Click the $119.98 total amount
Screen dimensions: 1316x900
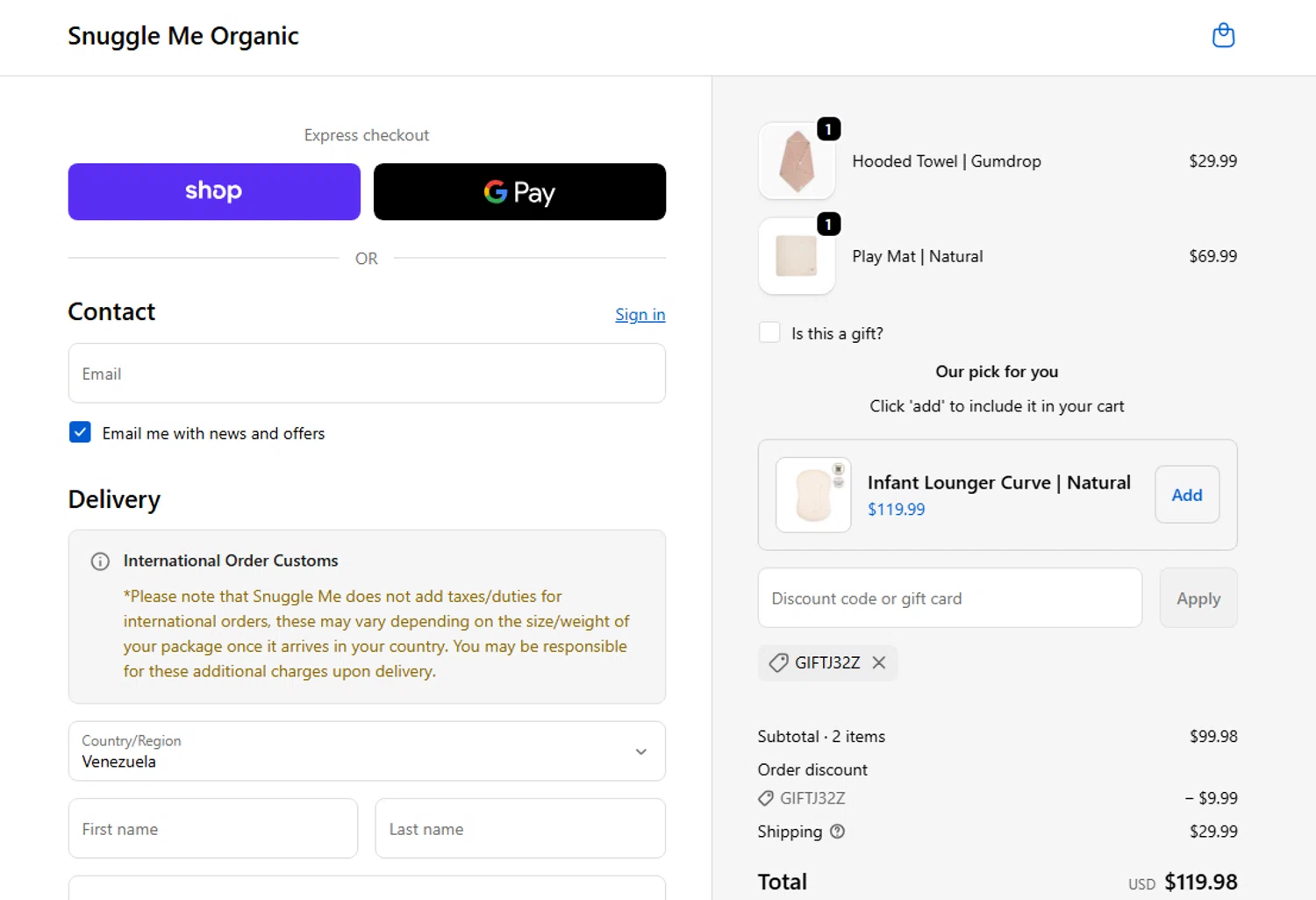[x=1201, y=882]
